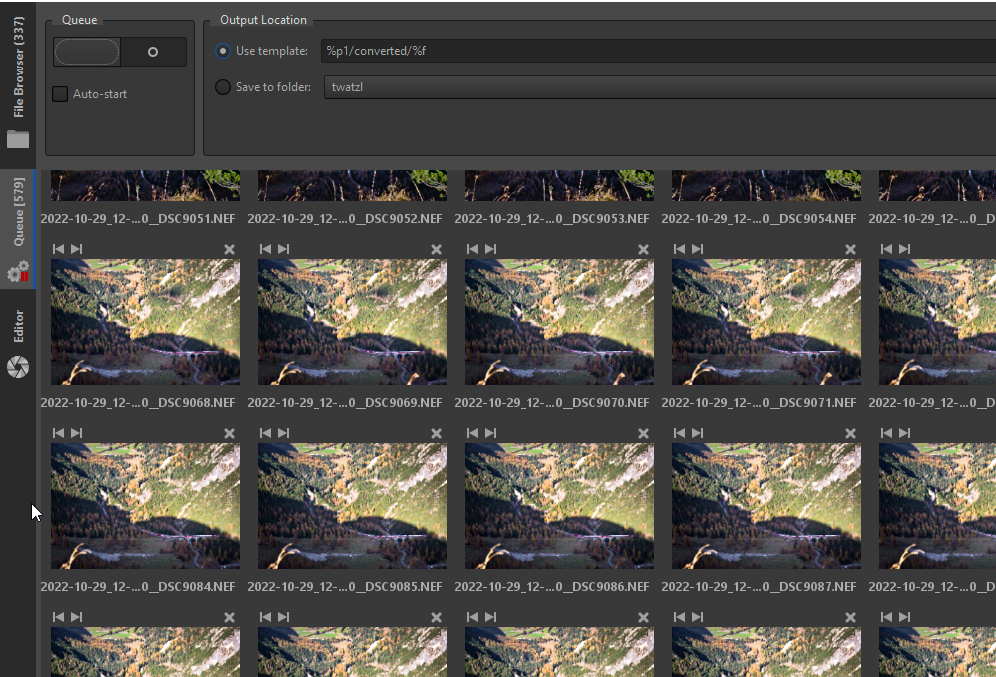The image size is (996, 677).
Task: Select the DSC9085.NEF thumbnail image
Action: coord(352,506)
